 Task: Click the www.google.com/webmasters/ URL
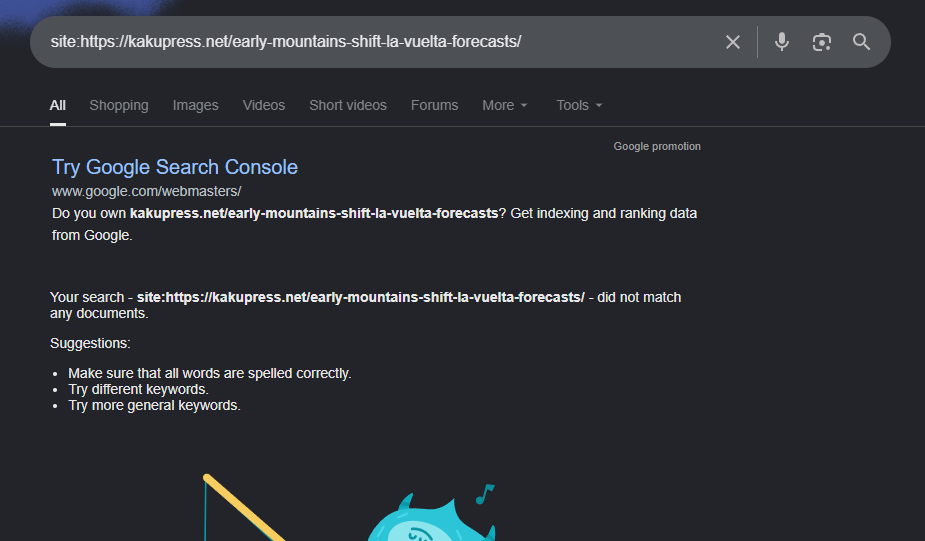click(x=146, y=192)
